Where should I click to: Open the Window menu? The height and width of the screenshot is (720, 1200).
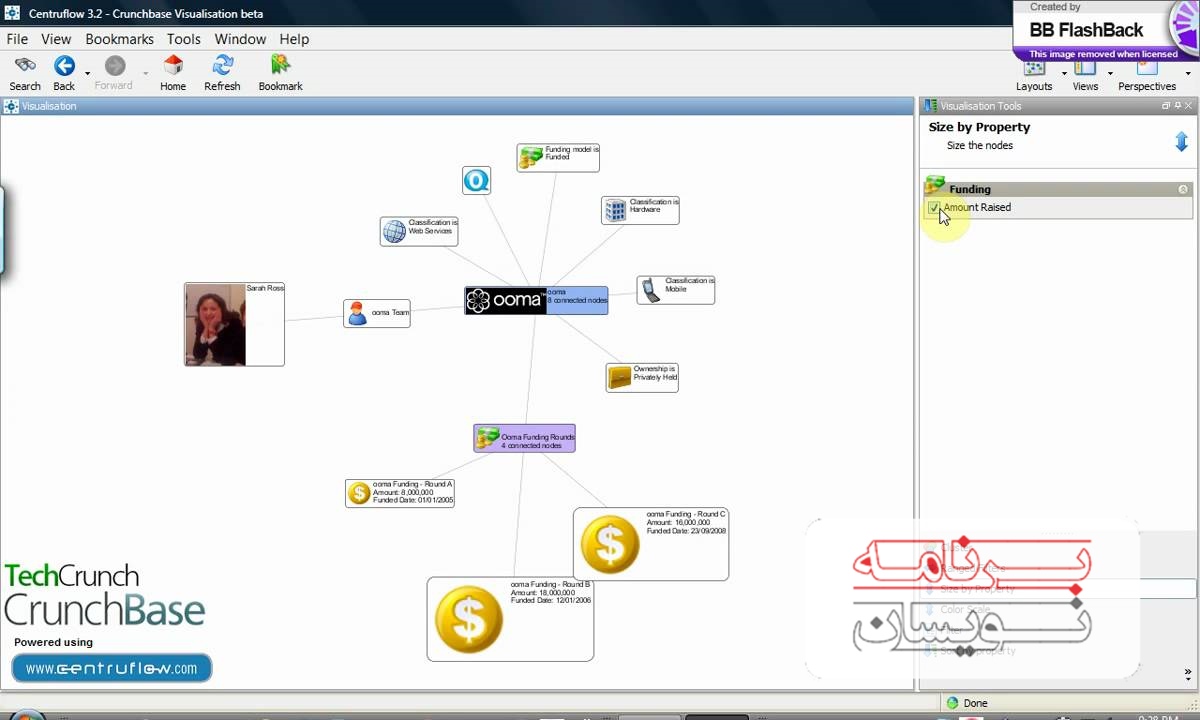pyautogui.click(x=240, y=39)
